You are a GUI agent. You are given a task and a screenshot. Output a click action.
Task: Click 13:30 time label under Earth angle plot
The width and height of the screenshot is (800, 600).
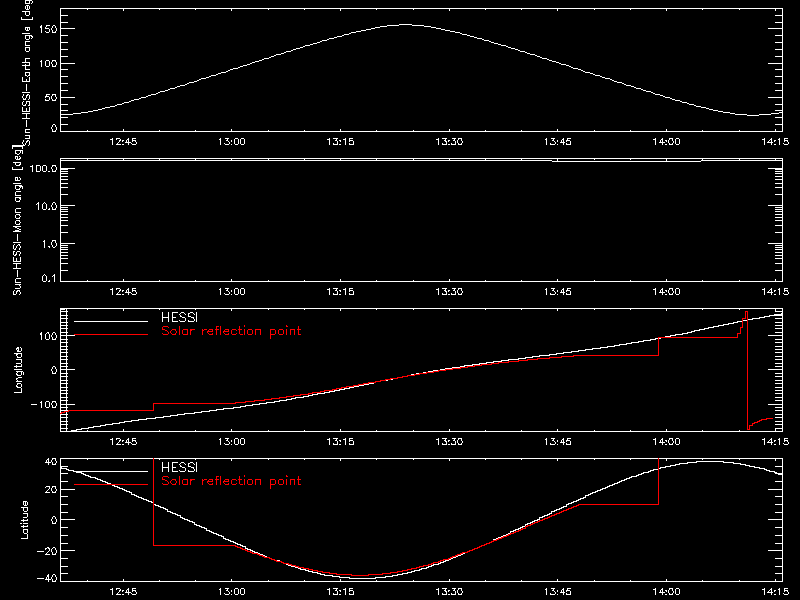(449, 142)
